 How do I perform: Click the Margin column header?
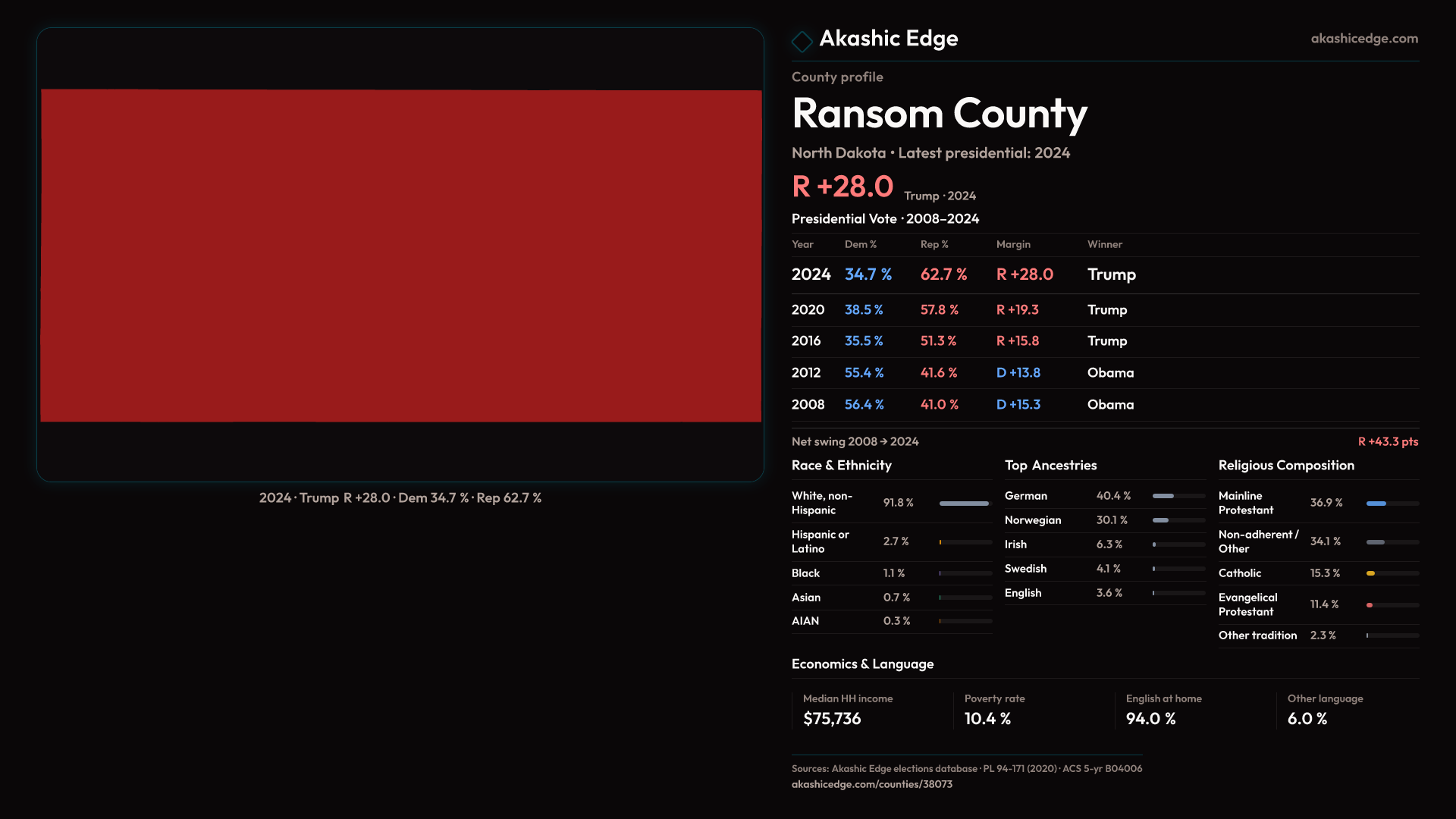pyautogui.click(x=1013, y=245)
